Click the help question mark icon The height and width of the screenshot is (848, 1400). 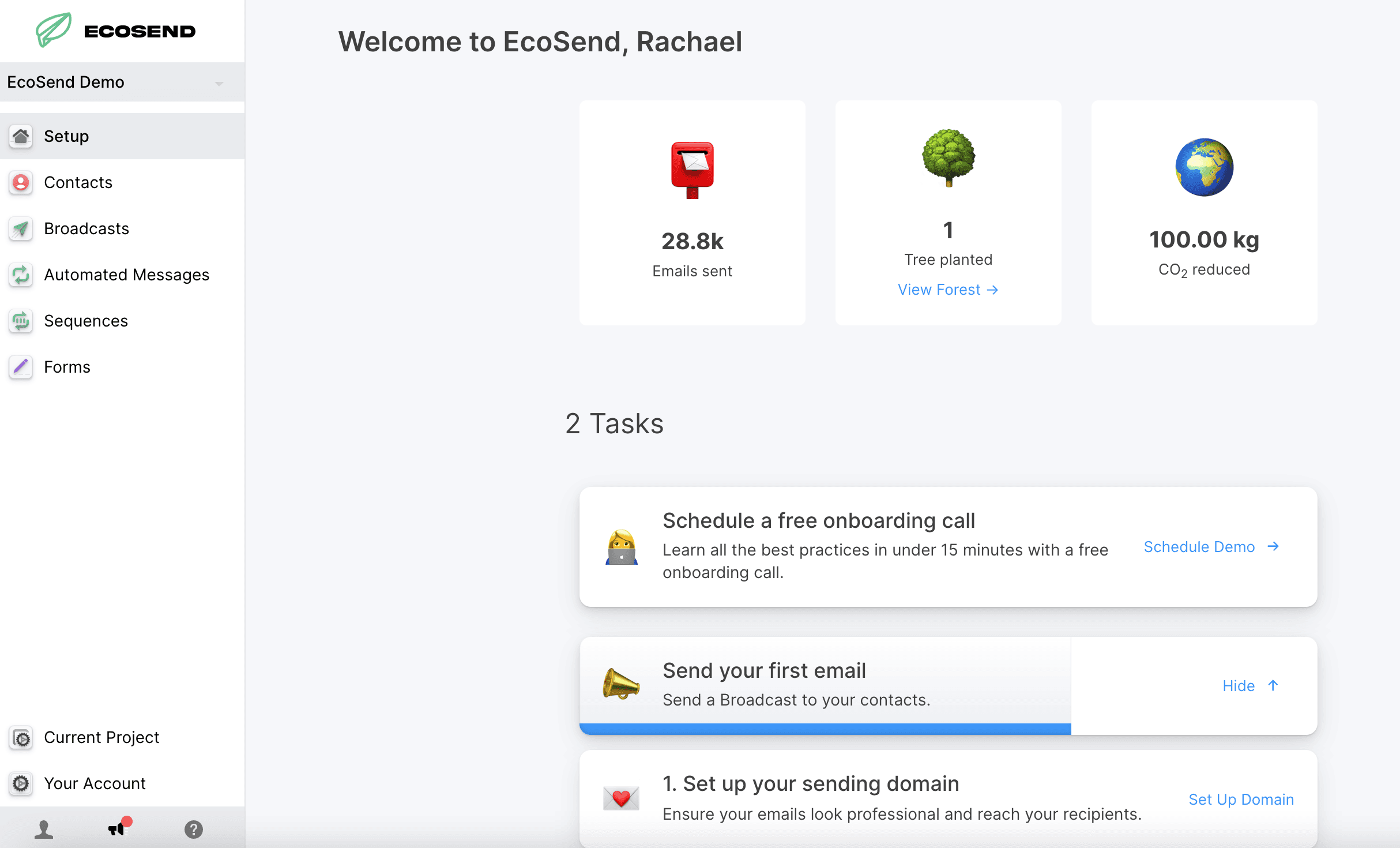pos(194,830)
